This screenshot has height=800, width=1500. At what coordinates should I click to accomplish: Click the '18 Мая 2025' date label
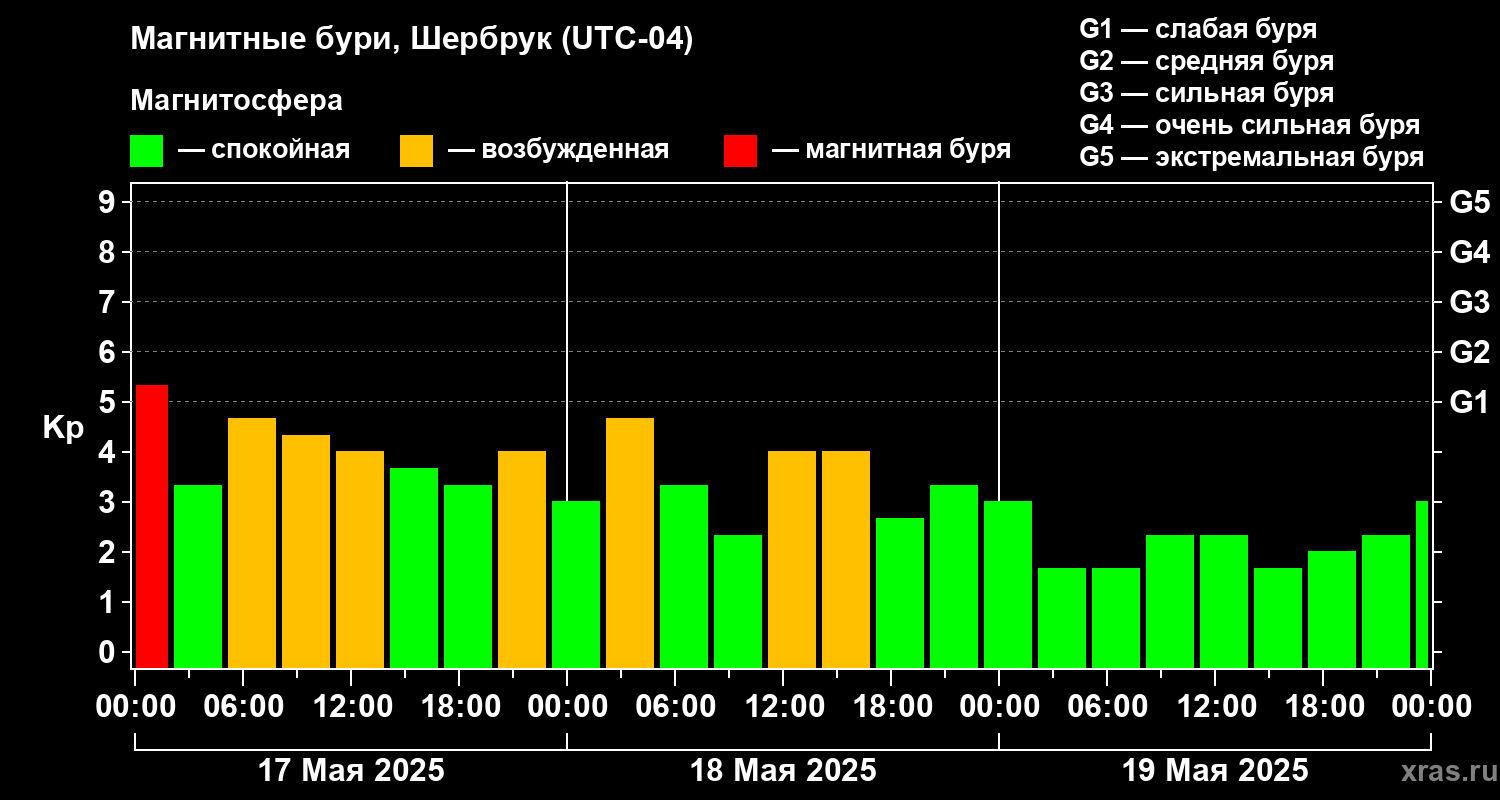(783, 771)
